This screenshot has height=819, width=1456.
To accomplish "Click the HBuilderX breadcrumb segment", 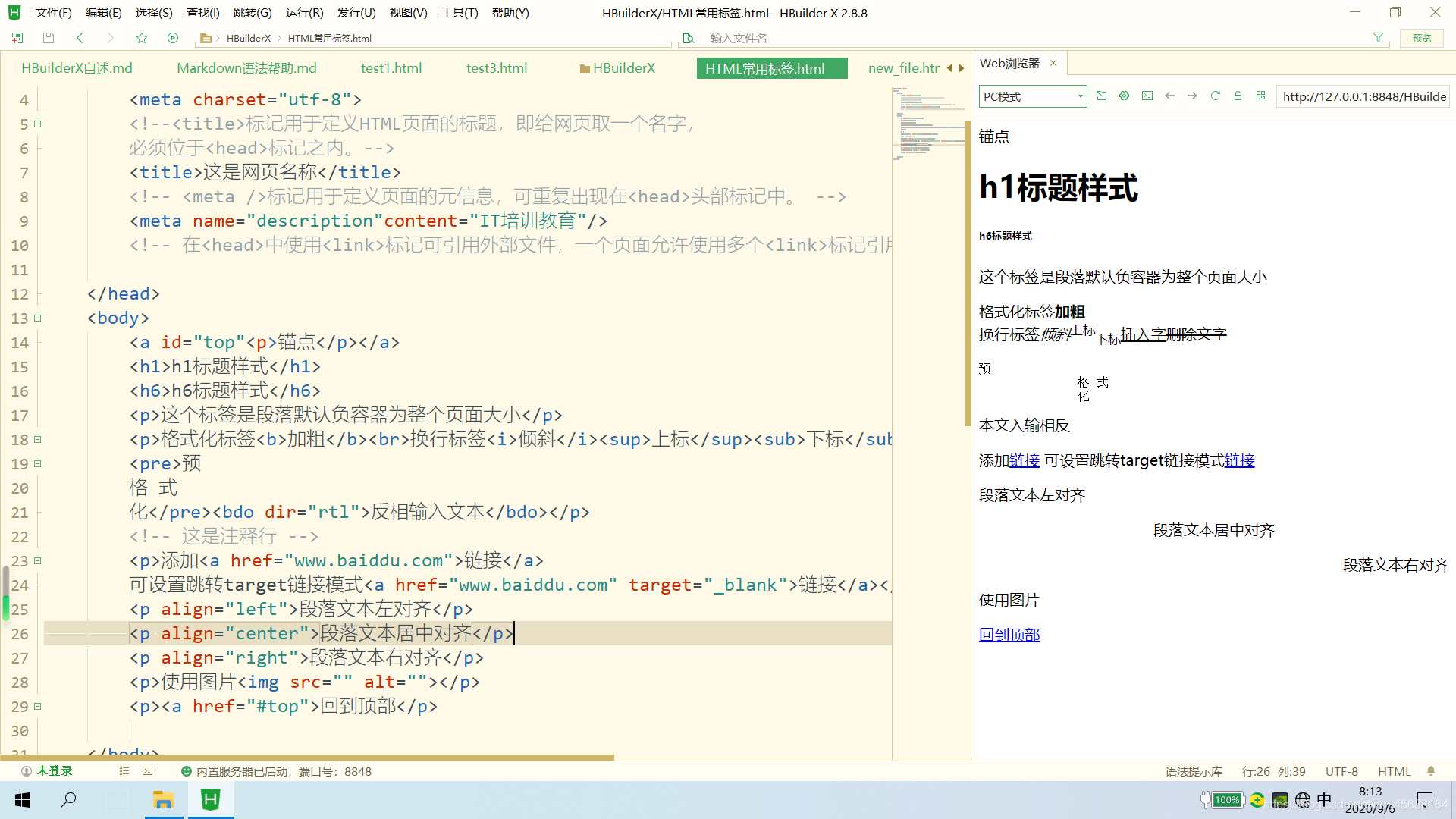I will (249, 38).
